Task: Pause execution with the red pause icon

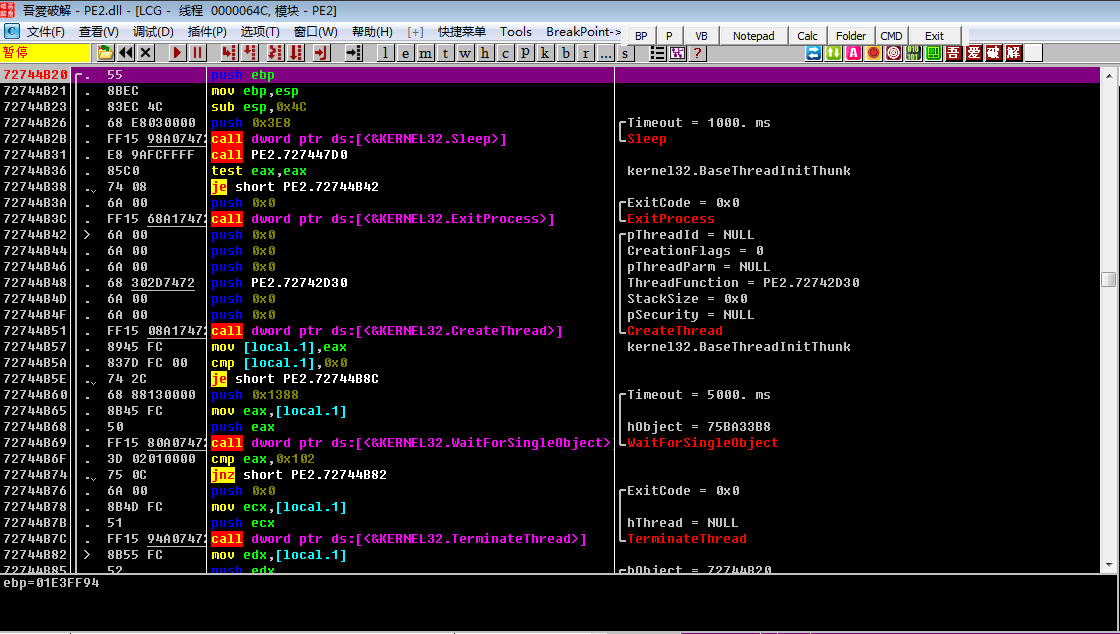Action: [x=198, y=53]
